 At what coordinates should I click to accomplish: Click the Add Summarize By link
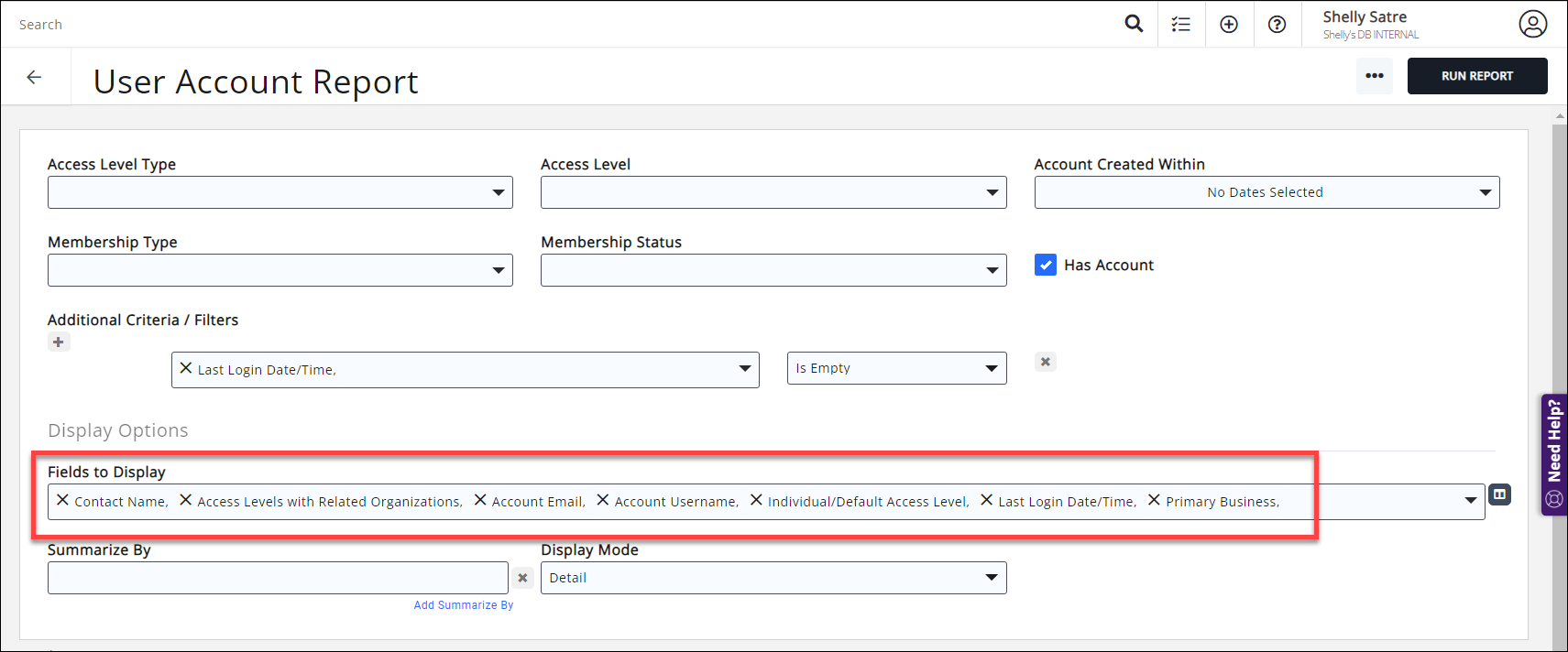(463, 605)
